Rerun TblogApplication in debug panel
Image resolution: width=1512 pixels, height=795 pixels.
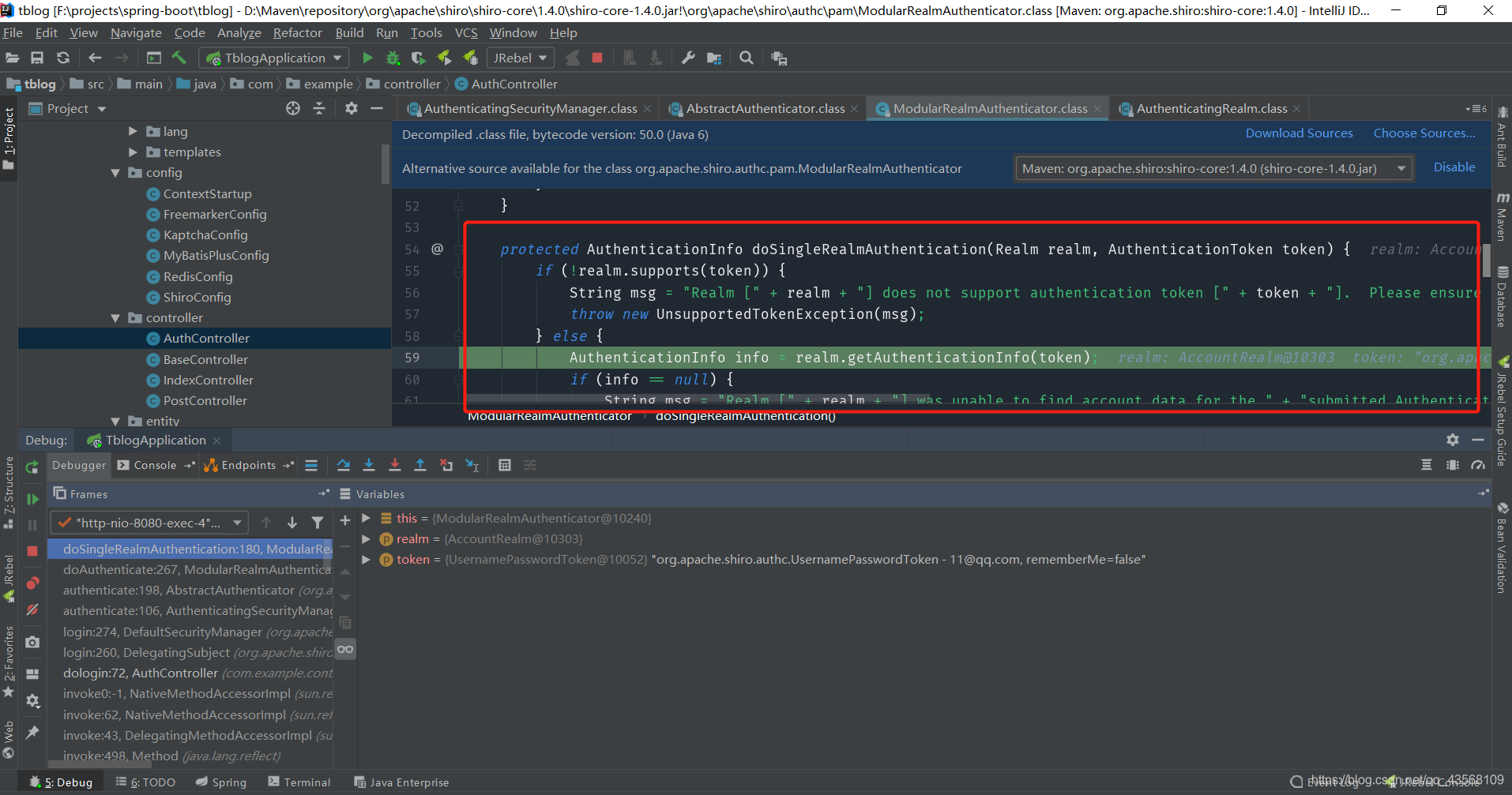click(x=32, y=467)
